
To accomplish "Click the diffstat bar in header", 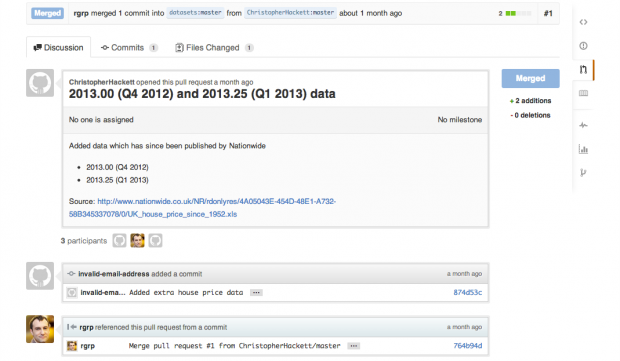I will click(x=518, y=13).
